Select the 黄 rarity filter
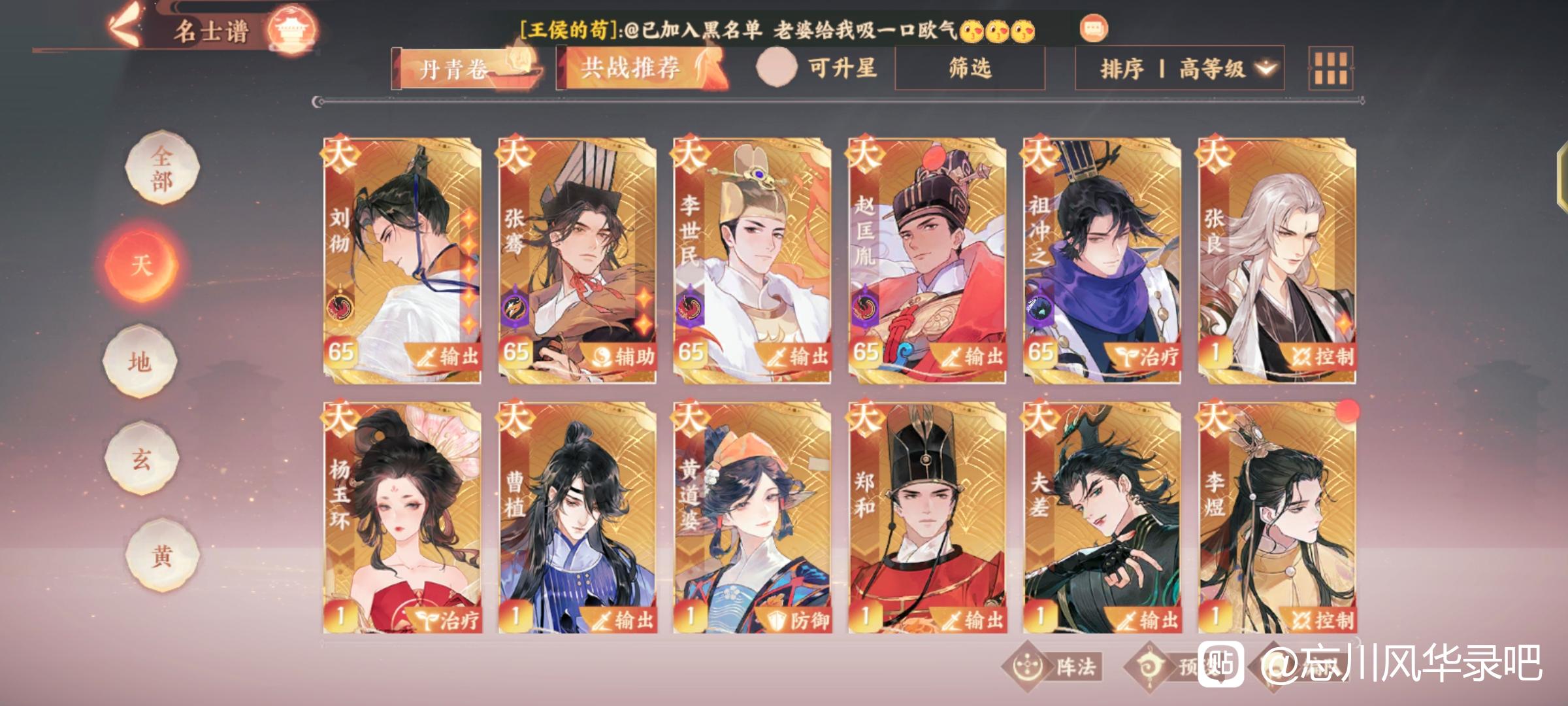 162,555
